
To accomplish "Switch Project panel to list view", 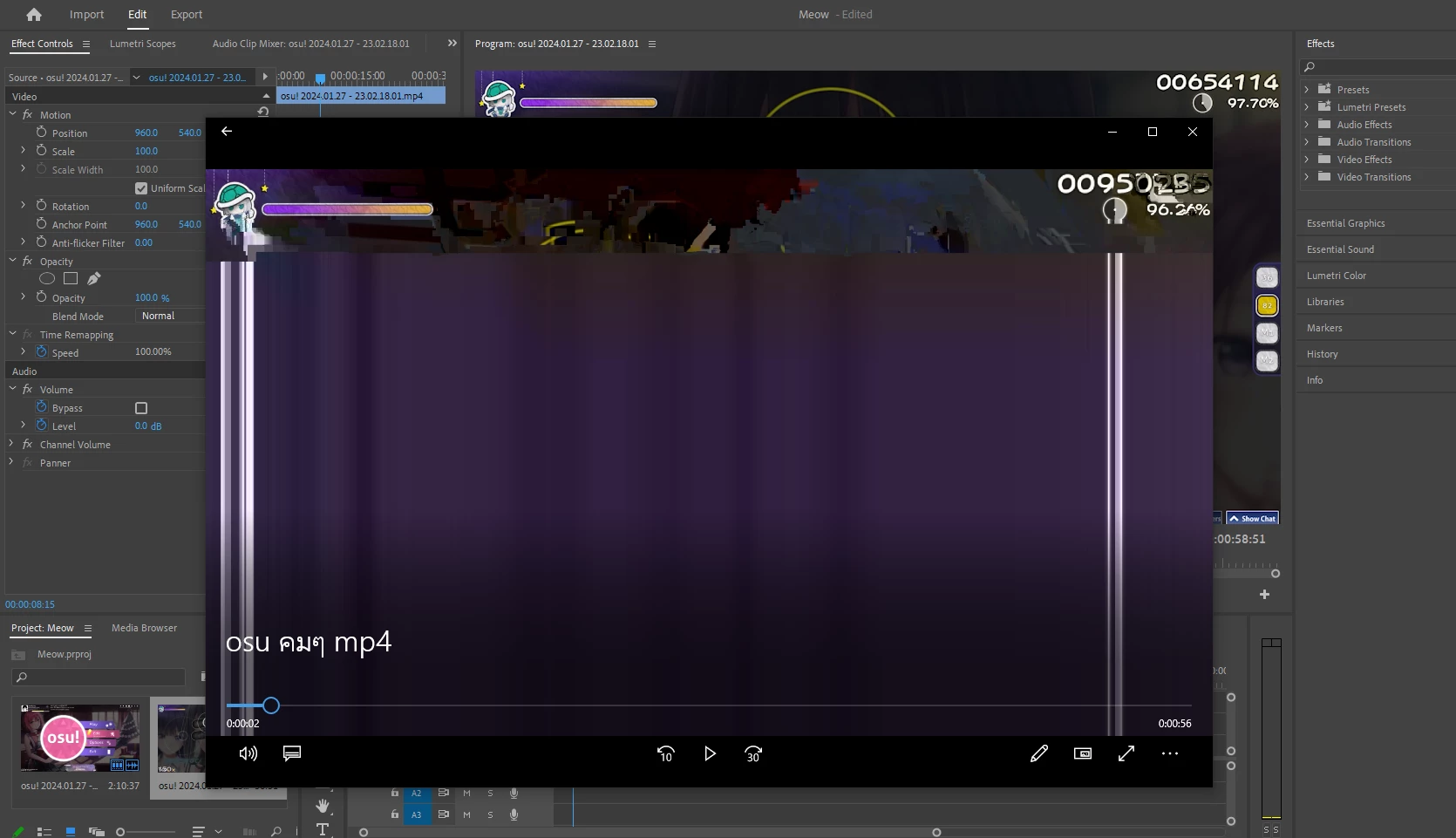I will (44, 832).
